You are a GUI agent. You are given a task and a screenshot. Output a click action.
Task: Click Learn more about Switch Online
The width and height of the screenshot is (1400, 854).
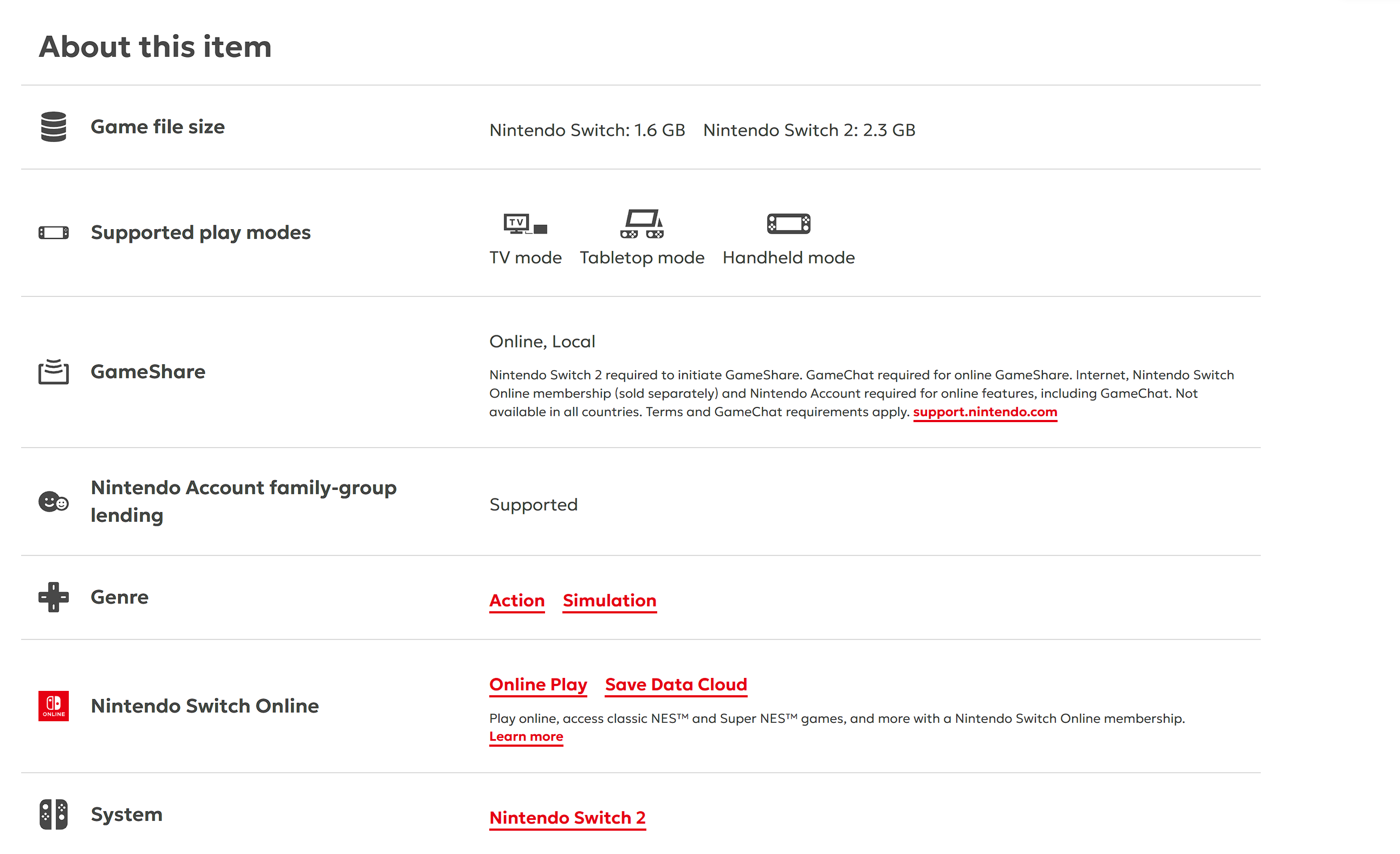526,736
